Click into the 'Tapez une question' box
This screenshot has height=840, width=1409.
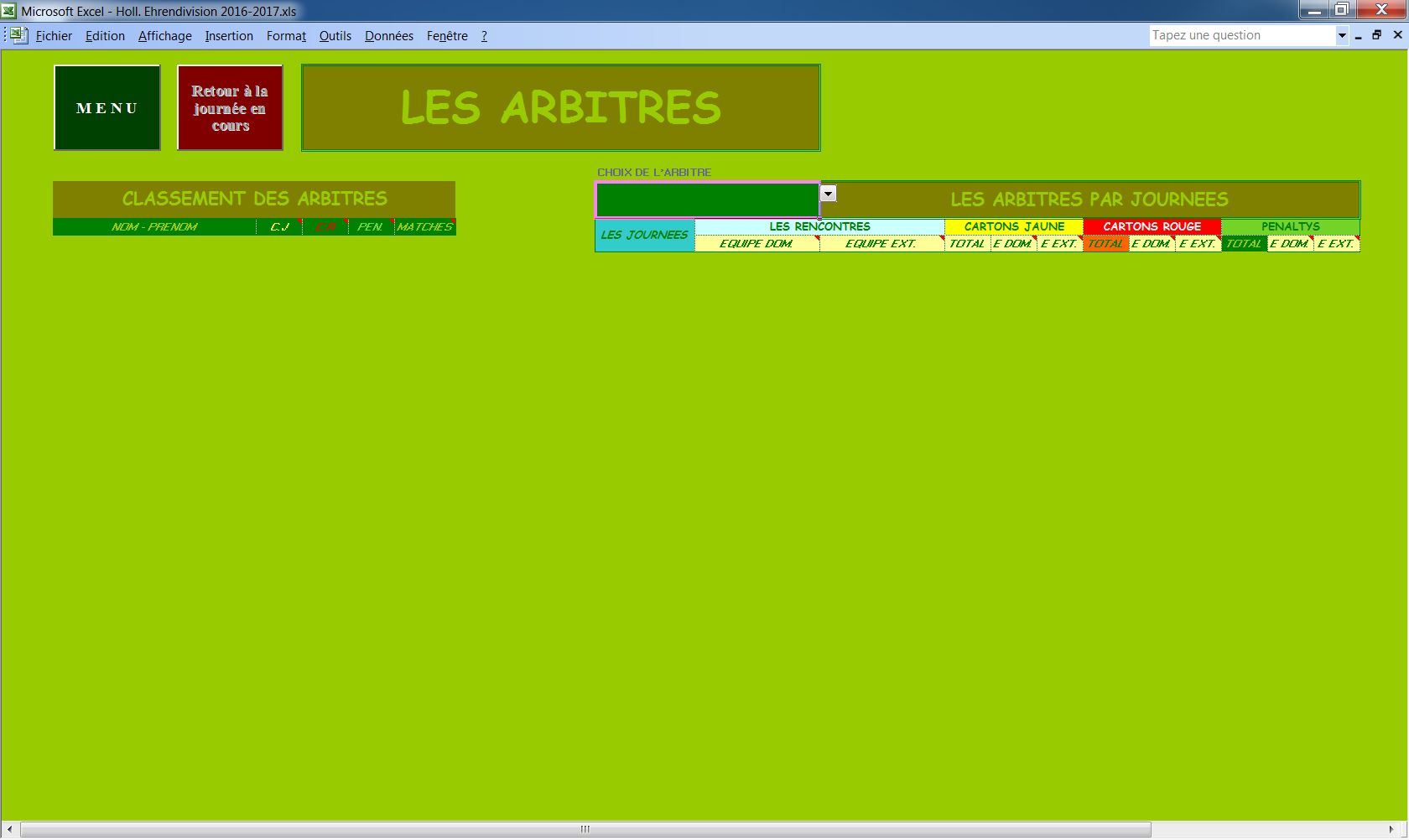1240,35
